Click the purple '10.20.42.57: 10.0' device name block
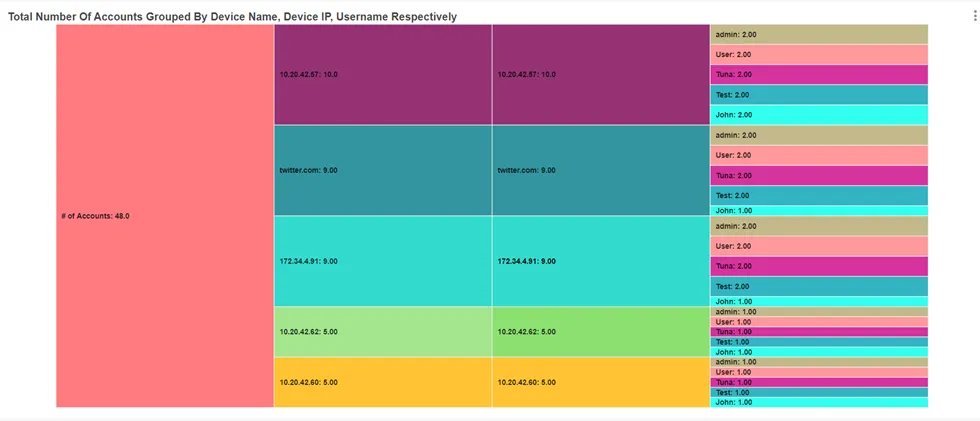Viewport: 980px width, 421px height. click(x=383, y=74)
